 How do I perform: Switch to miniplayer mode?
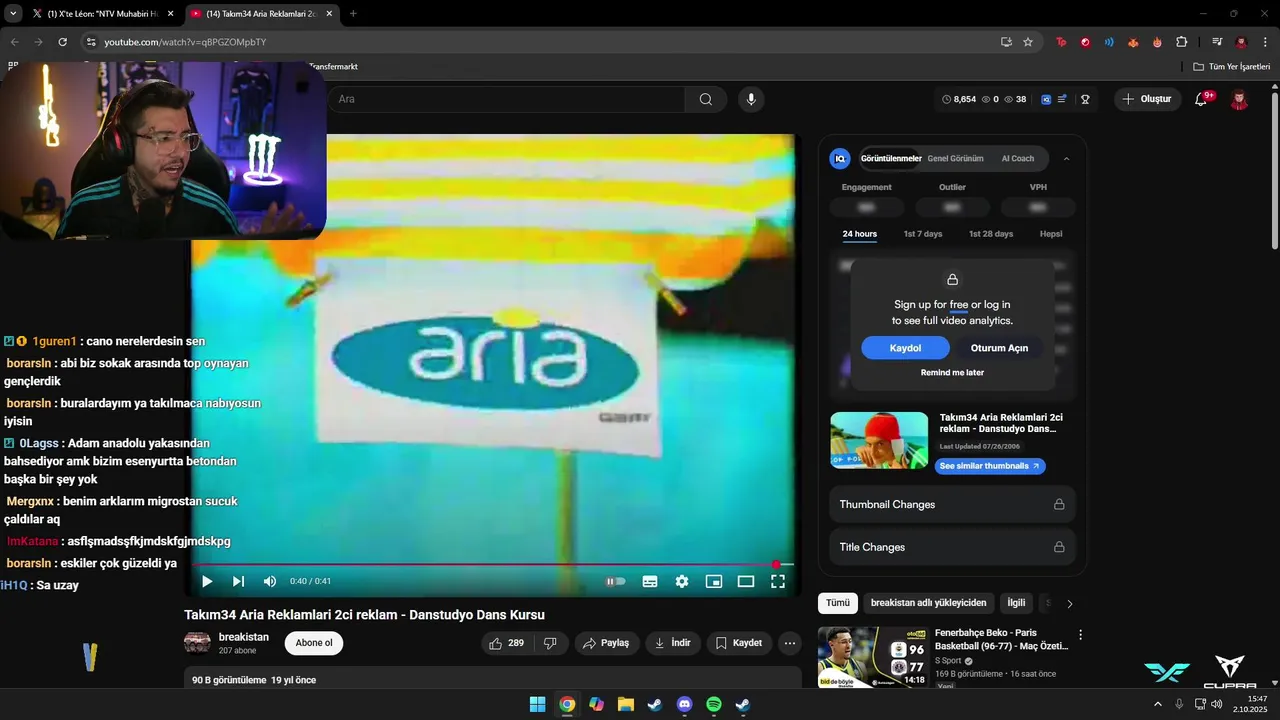pyautogui.click(x=714, y=581)
